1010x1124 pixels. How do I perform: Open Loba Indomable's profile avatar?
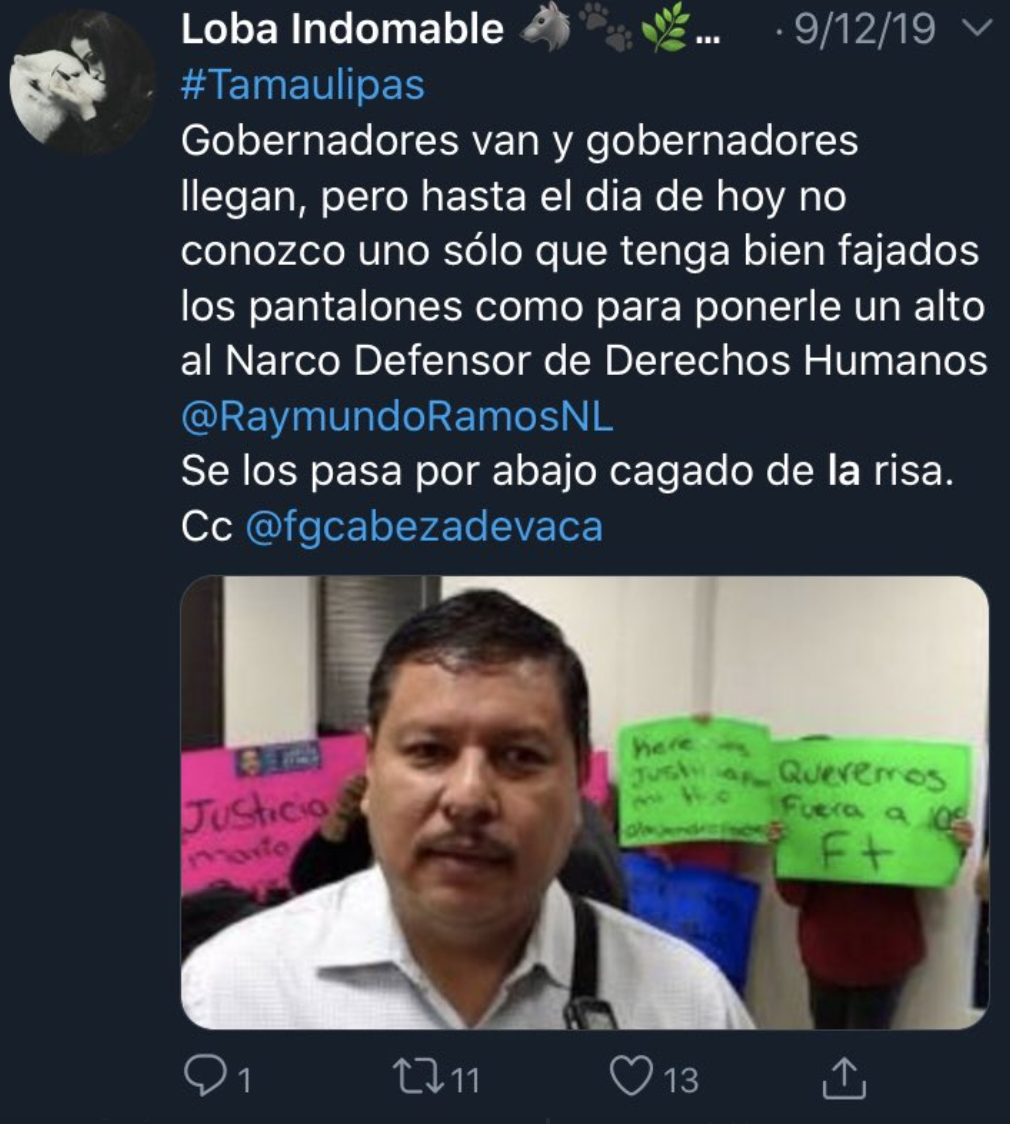coord(82,82)
